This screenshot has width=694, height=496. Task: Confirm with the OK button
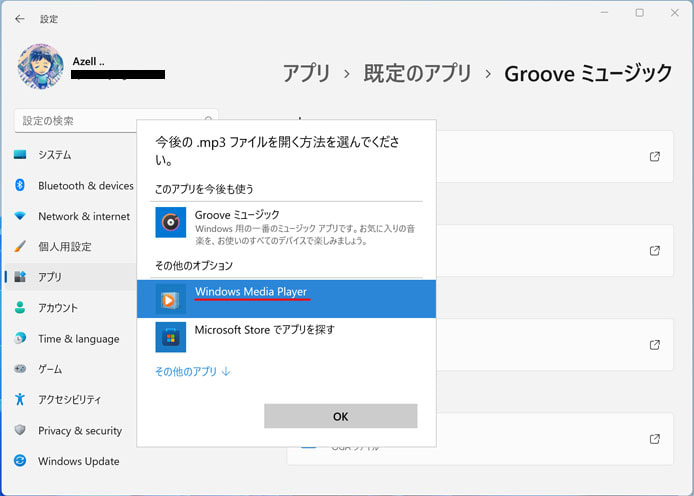[340, 416]
